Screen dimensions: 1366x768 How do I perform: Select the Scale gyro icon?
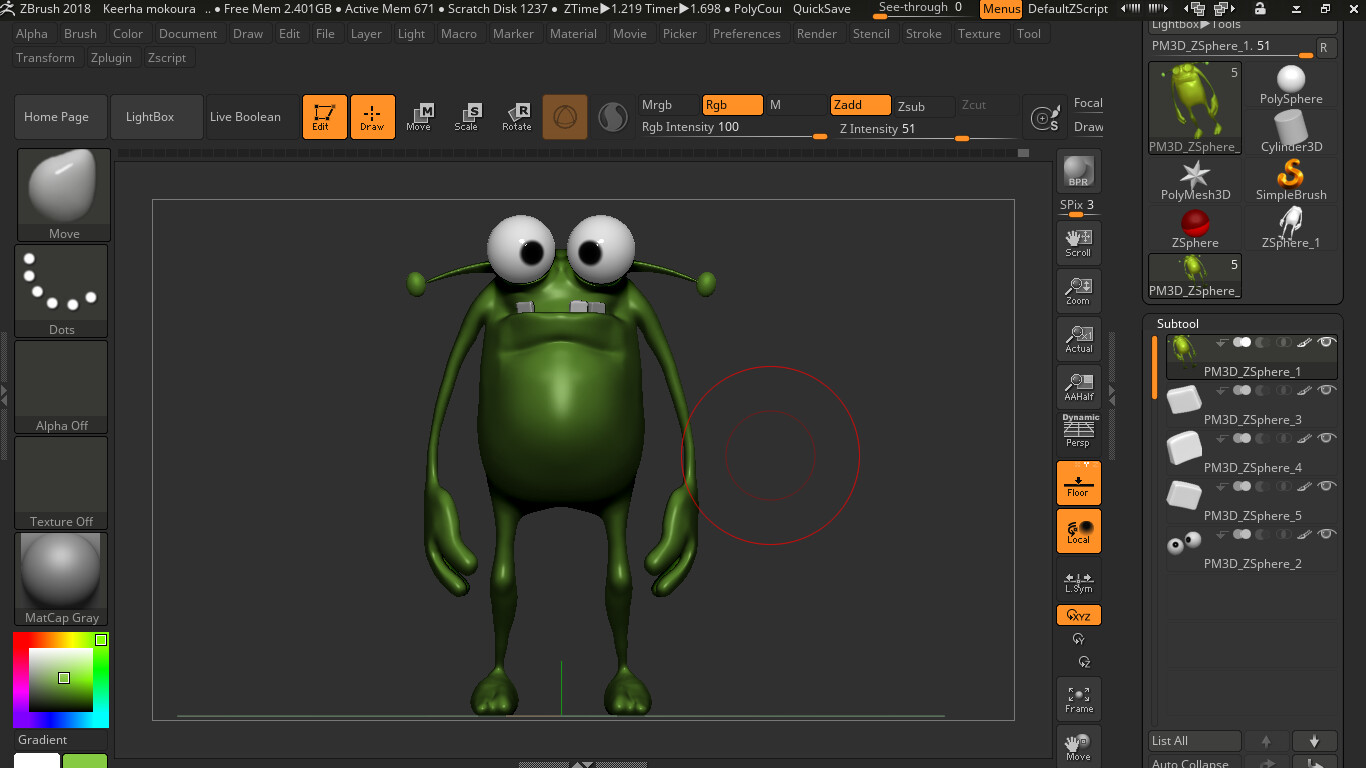(x=468, y=116)
